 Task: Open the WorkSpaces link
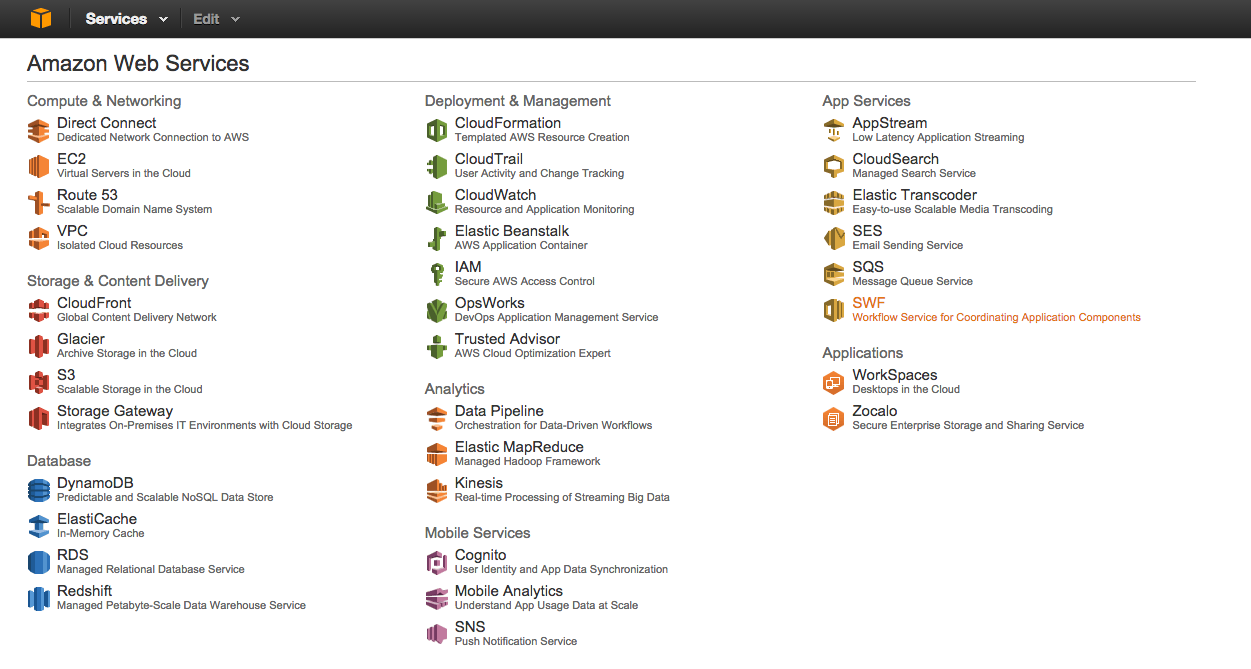click(895, 375)
